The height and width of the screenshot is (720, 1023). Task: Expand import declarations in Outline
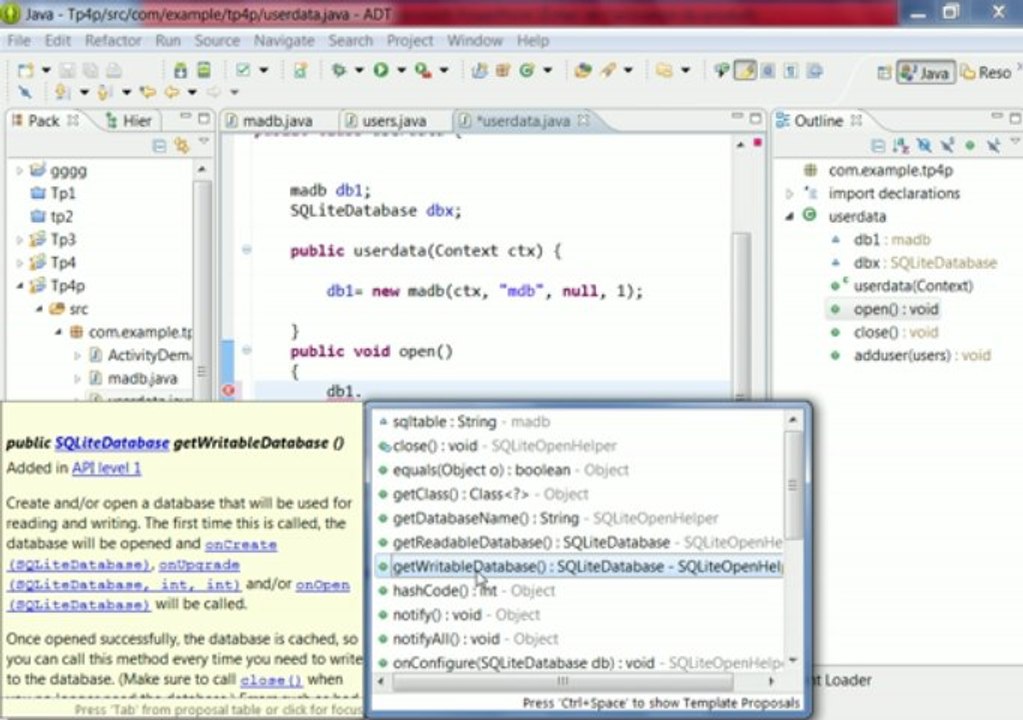coord(790,193)
